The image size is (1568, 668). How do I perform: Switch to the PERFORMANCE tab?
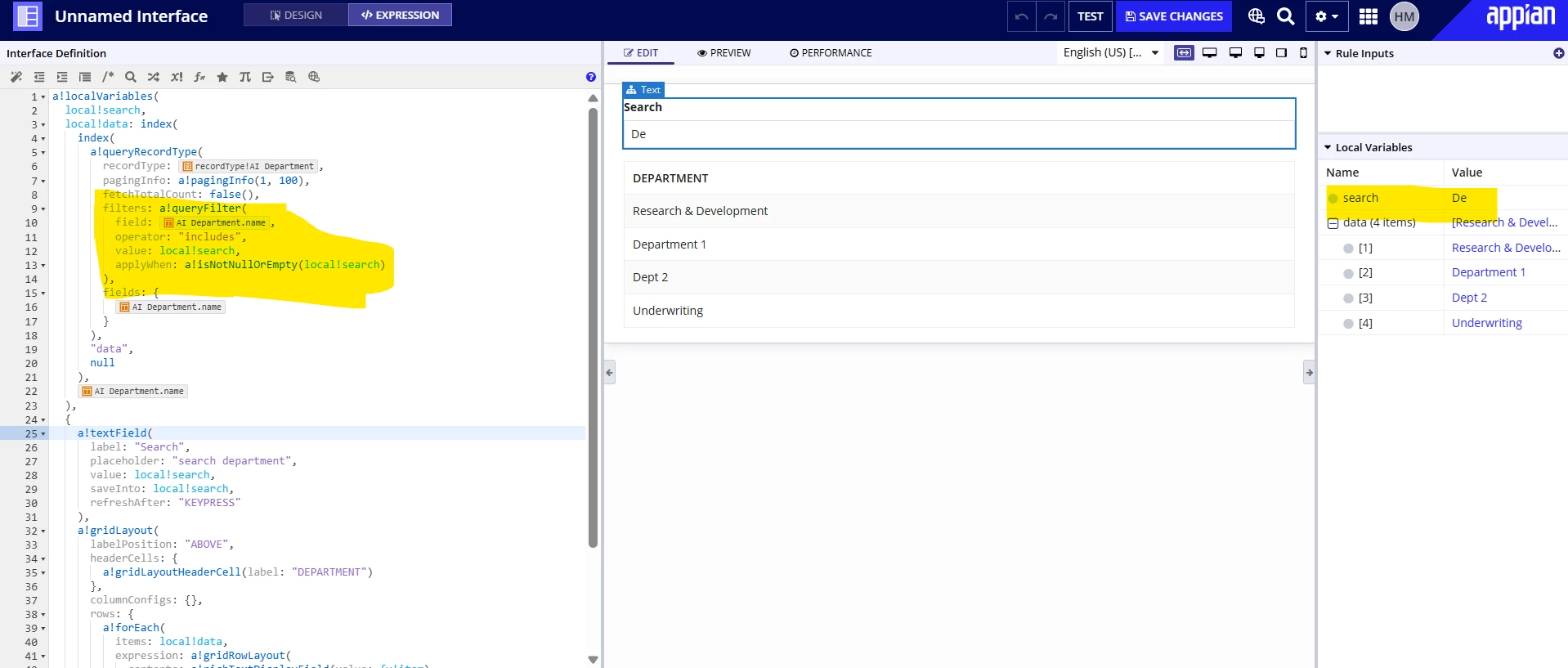pos(831,53)
